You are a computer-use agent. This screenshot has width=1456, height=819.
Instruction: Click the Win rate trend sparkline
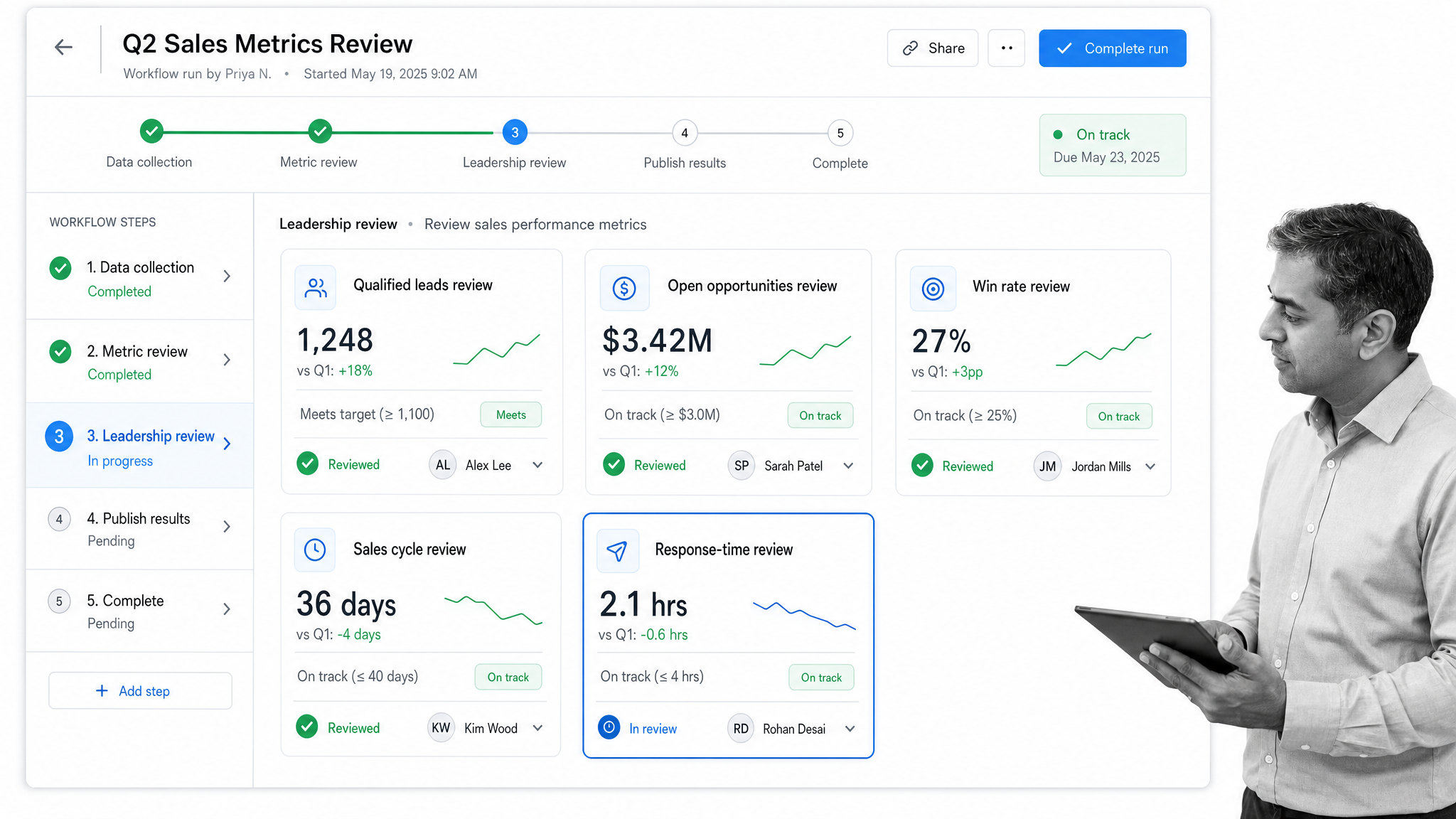click(1103, 348)
